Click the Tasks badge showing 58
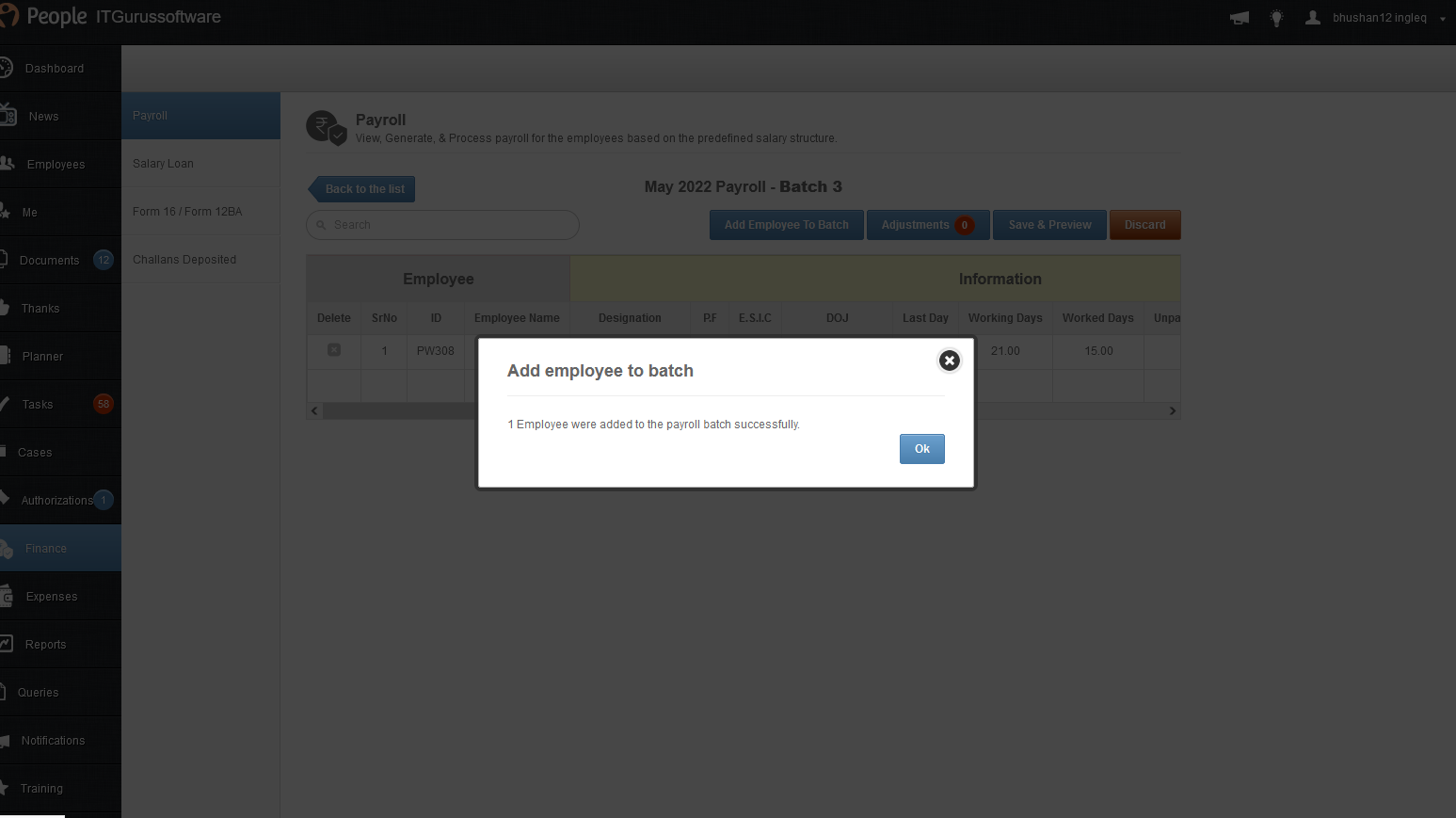This screenshot has width=1456, height=818. [104, 404]
